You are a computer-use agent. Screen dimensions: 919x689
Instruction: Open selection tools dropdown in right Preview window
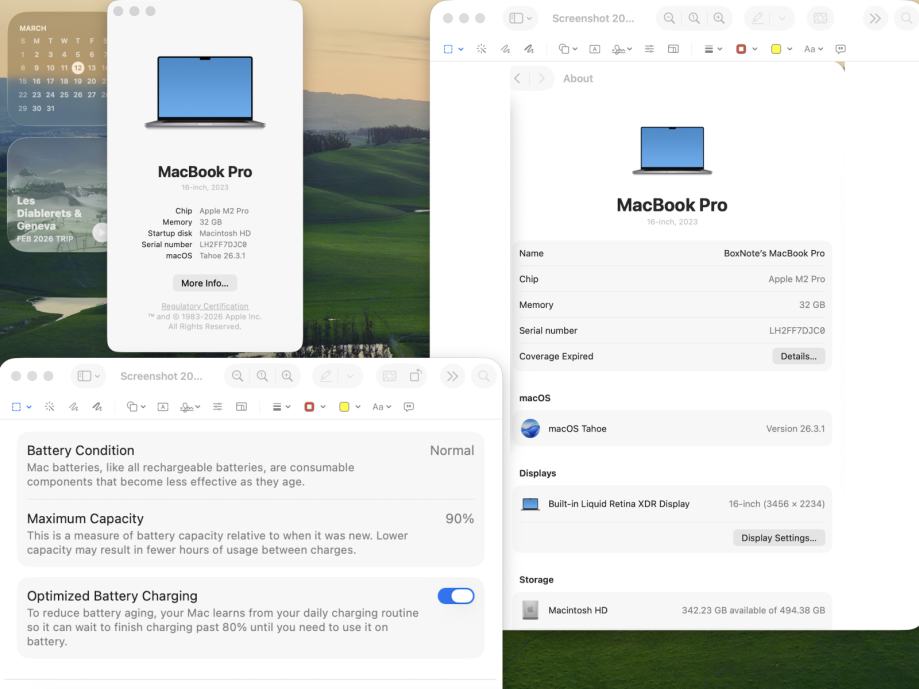[x=454, y=49]
